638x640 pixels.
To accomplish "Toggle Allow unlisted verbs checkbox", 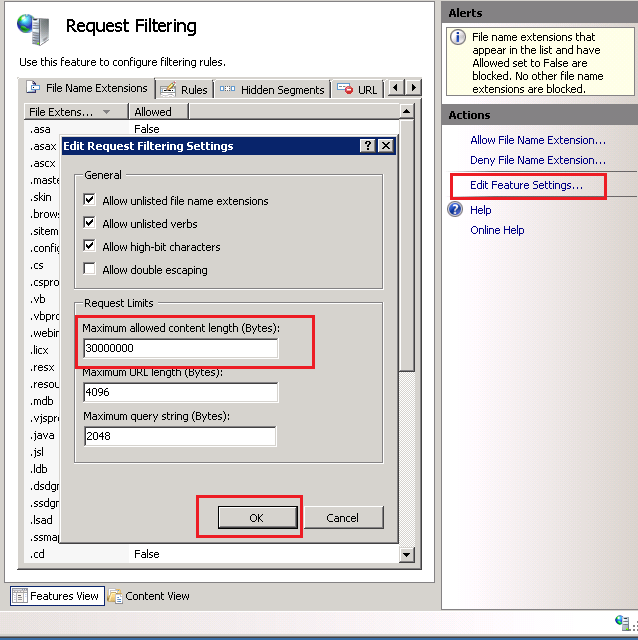I will point(89,223).
